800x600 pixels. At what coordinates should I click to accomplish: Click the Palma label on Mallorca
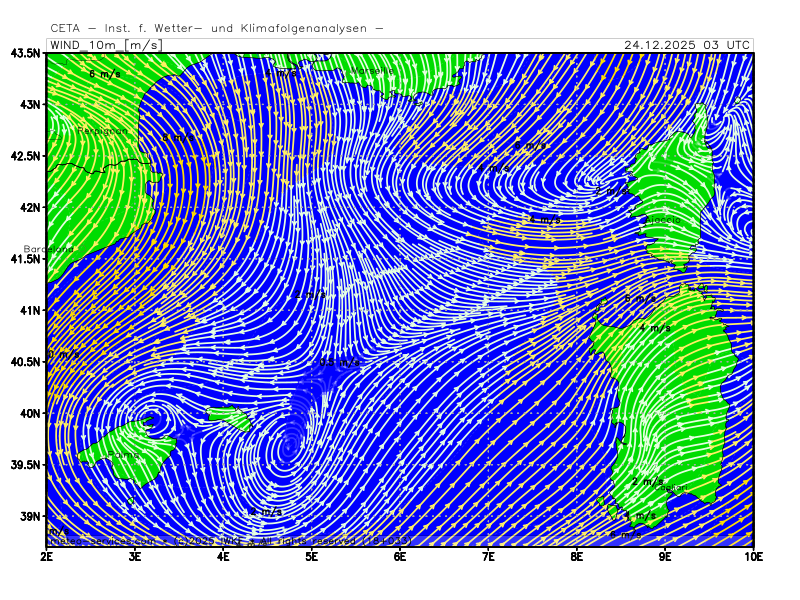pos(124,455)
